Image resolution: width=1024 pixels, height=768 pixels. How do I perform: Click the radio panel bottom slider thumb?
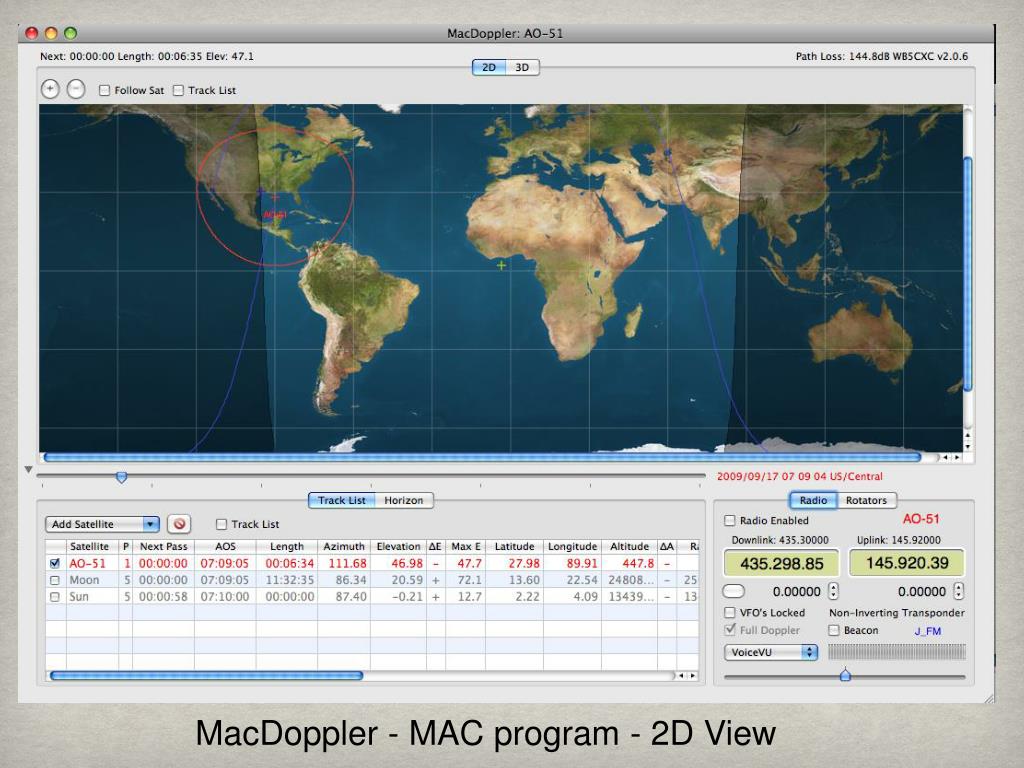point(845,675)
